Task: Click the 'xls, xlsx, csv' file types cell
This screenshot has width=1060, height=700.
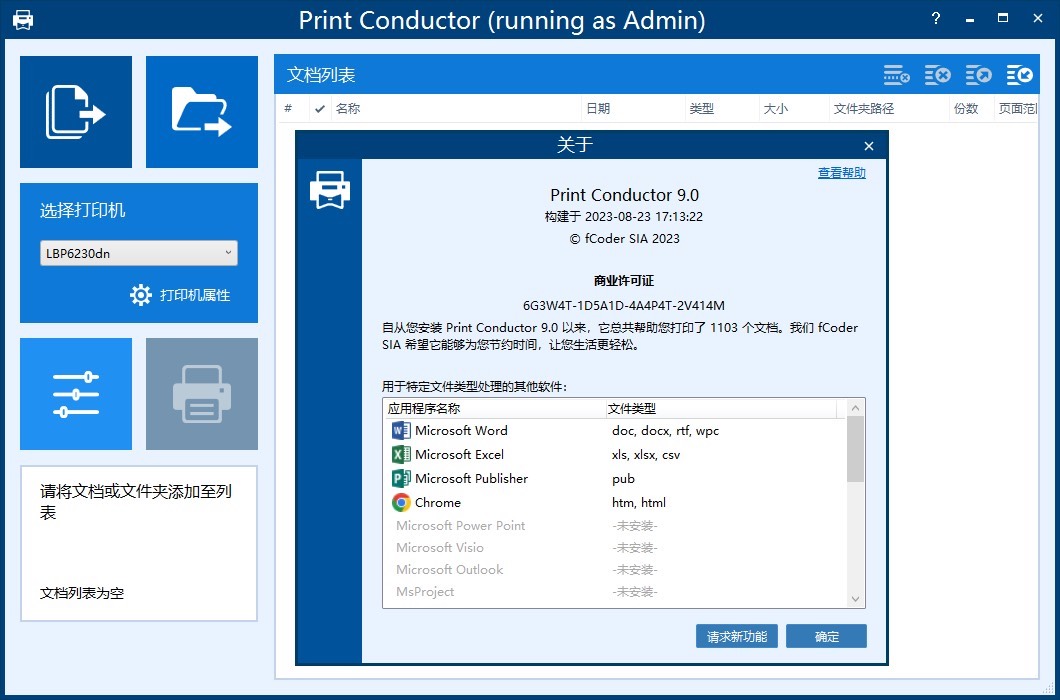Action: 646,454
